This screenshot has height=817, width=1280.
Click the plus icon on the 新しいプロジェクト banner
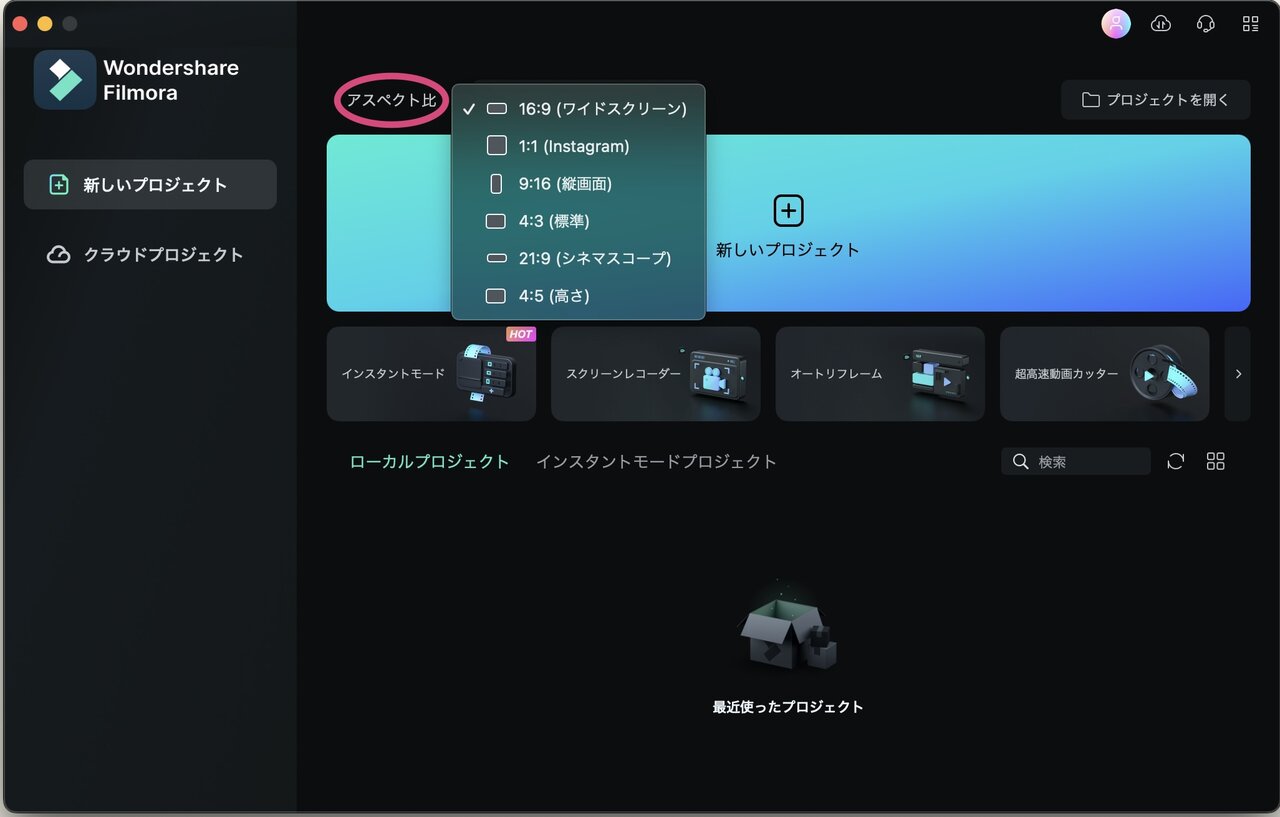coord(789,211)
